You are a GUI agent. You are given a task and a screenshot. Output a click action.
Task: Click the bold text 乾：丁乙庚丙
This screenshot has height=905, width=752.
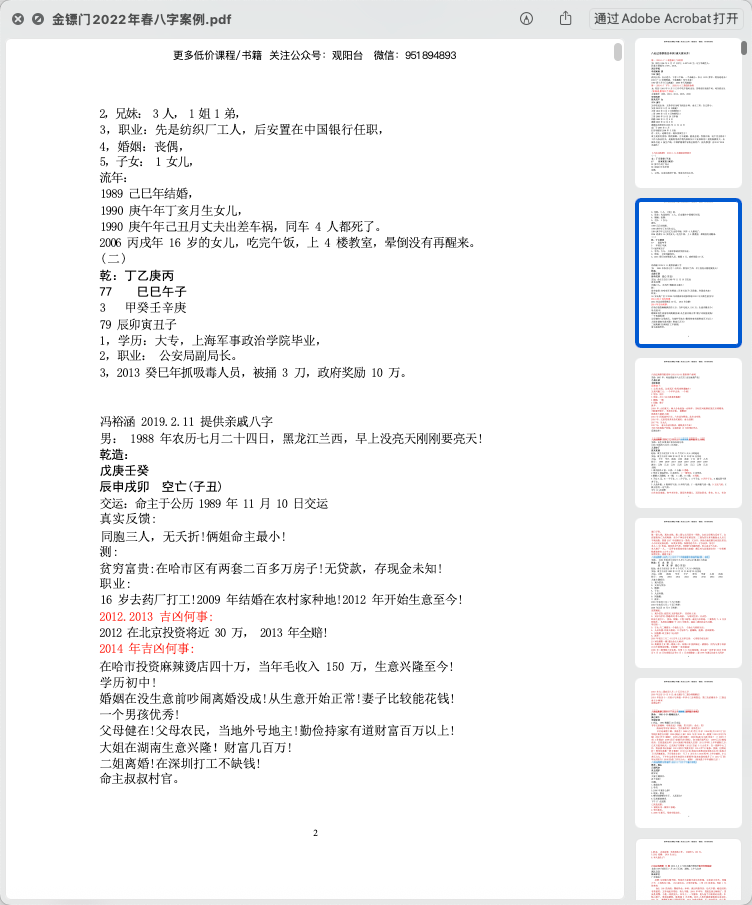point(137,275)
